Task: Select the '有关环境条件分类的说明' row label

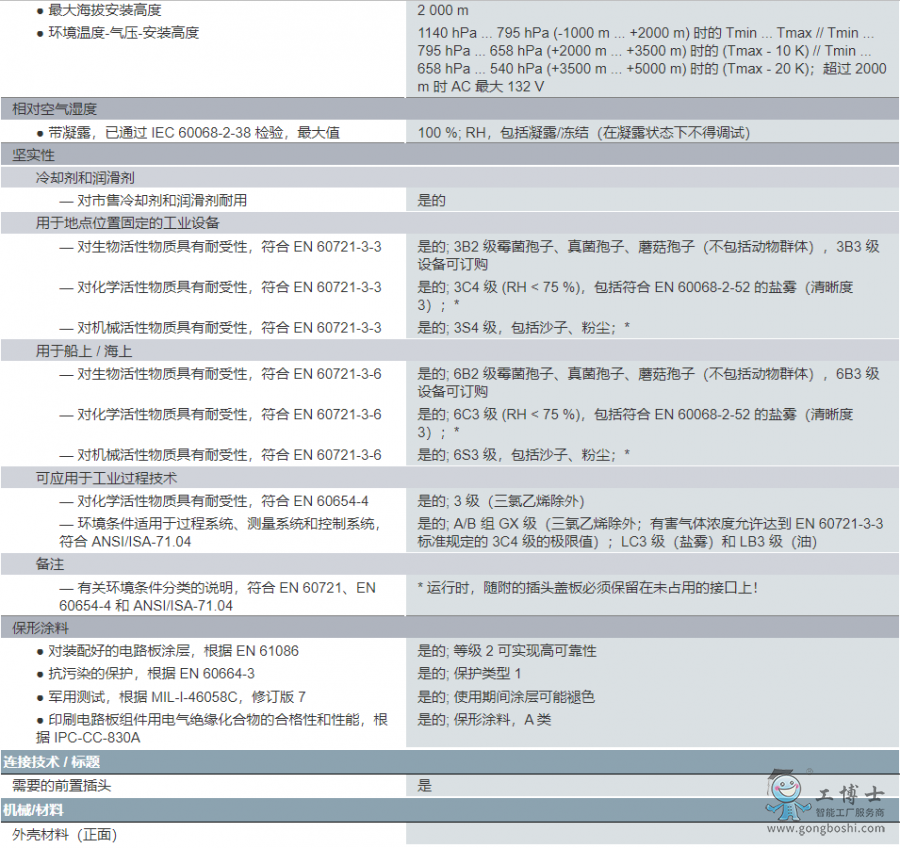Action: (218, 596)
